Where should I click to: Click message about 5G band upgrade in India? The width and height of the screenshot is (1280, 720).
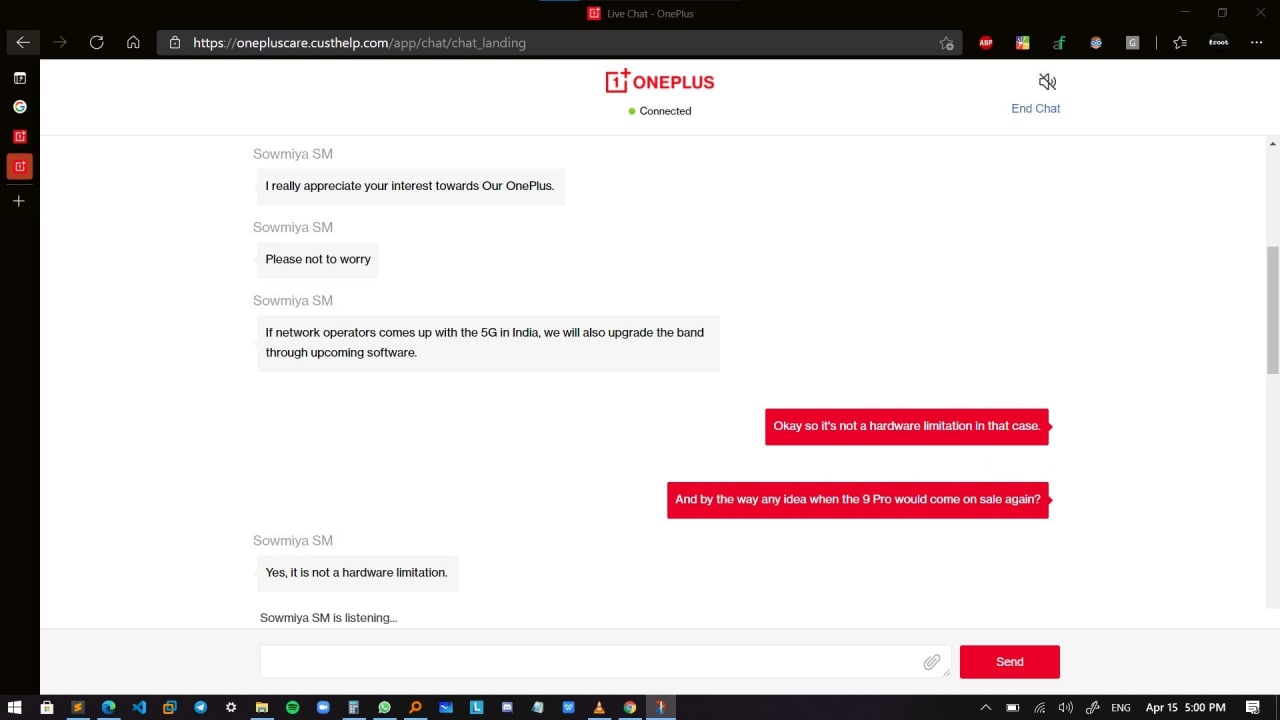pyautogui.click(x=488, y=343)
